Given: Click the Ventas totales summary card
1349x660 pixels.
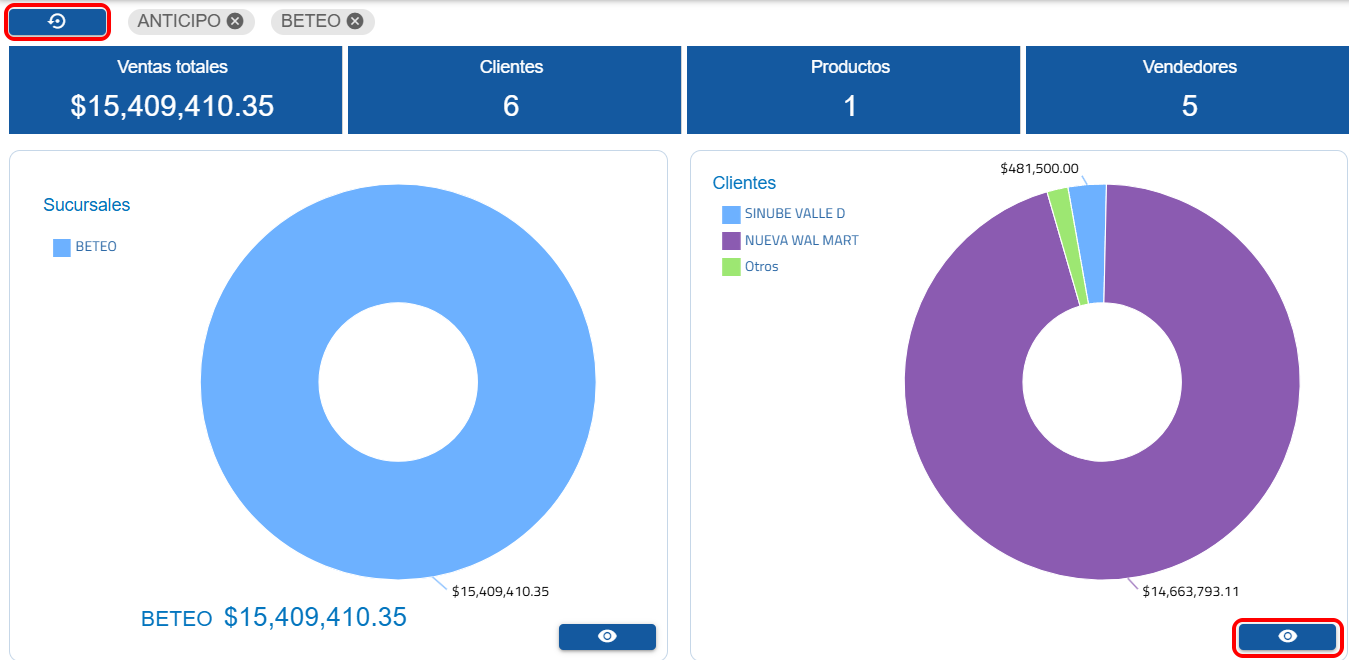Looking at the screenshot, I should click(173, 89).
